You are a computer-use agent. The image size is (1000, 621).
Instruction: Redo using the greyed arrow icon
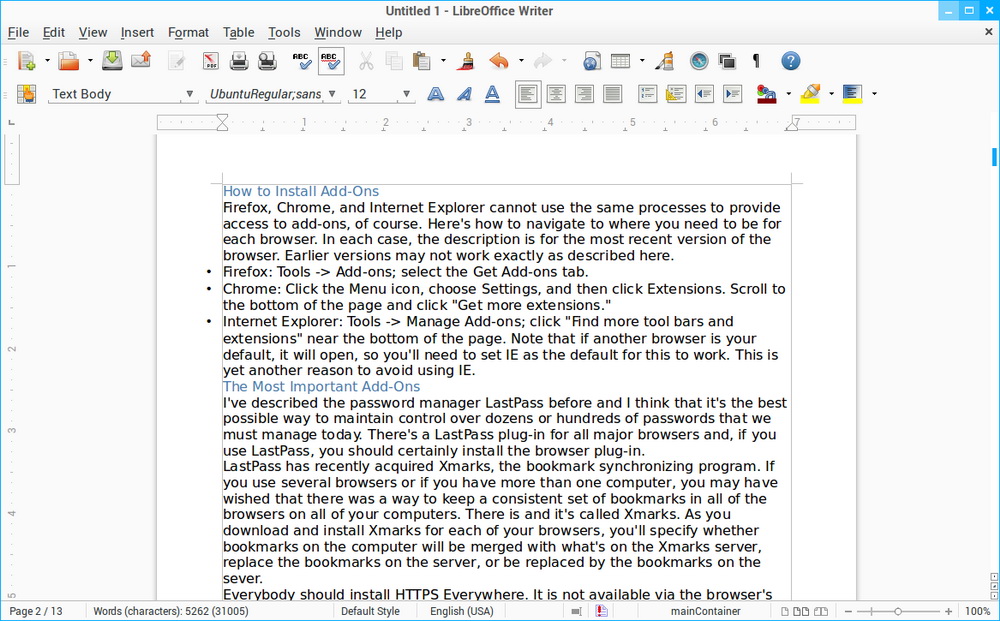point(542,61)
